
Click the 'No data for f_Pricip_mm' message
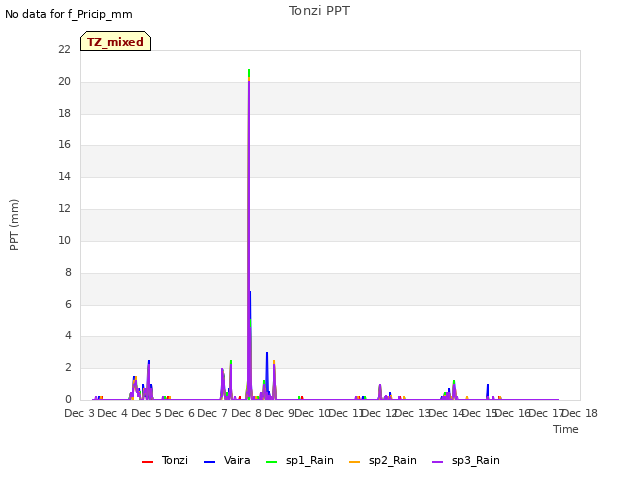coord(69,14)
